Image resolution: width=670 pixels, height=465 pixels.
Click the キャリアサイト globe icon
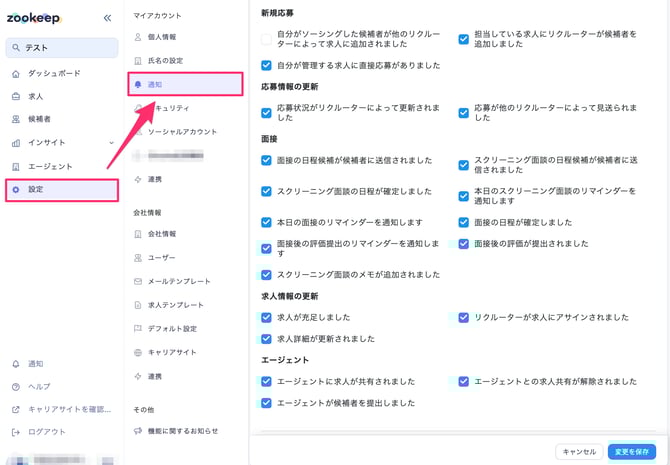point(138,353)
